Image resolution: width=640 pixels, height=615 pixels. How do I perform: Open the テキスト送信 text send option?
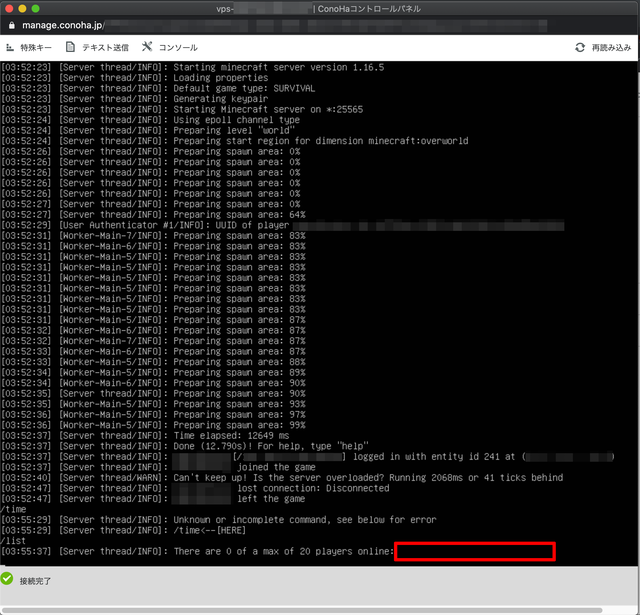(x=105, y=47)
